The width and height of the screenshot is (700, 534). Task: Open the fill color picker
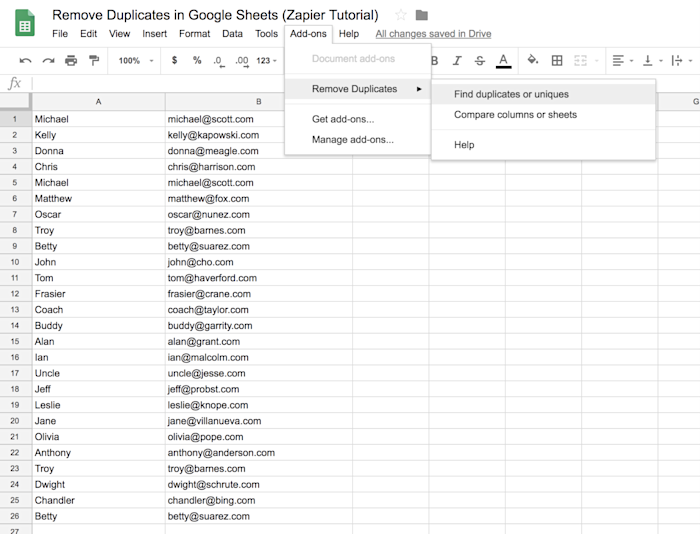[532, 60]
